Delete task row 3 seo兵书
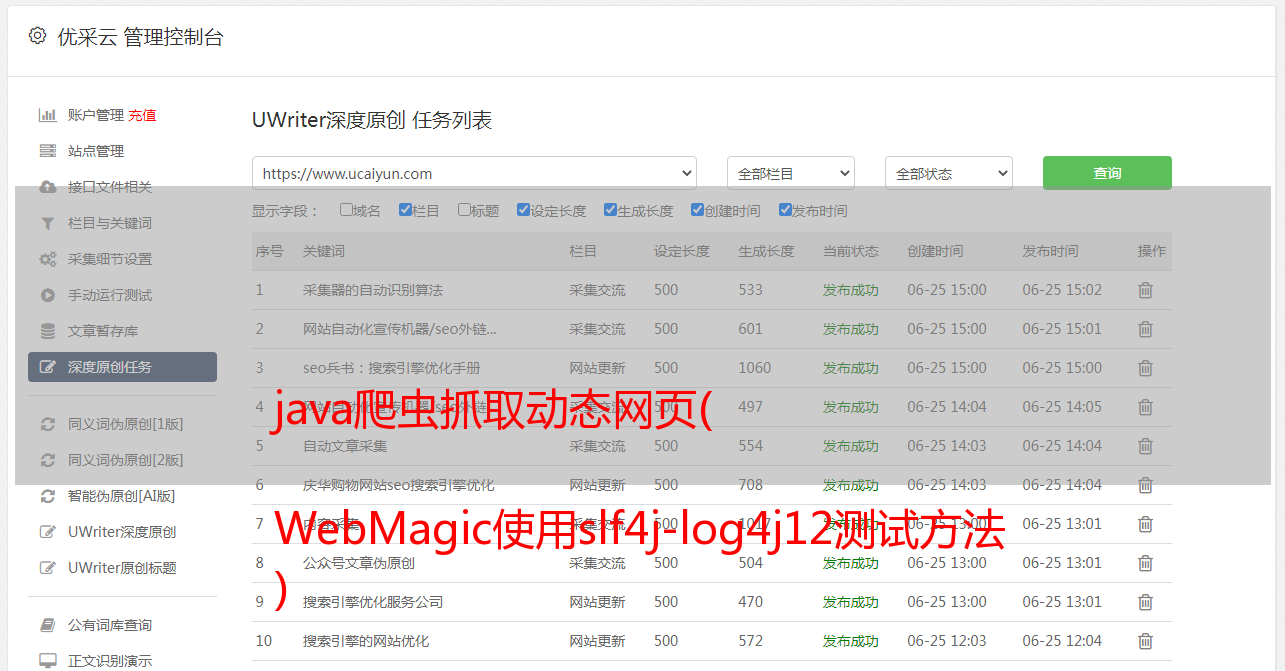Screen dimensions: 1285x671 (x=1146, y=368)
